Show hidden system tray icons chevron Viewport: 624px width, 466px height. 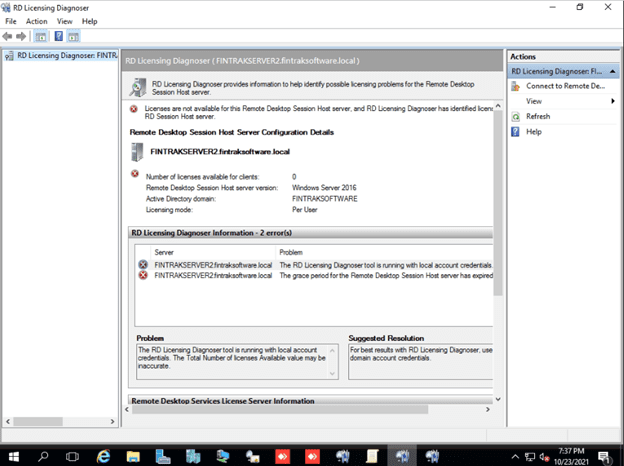(x=515, y=456)
